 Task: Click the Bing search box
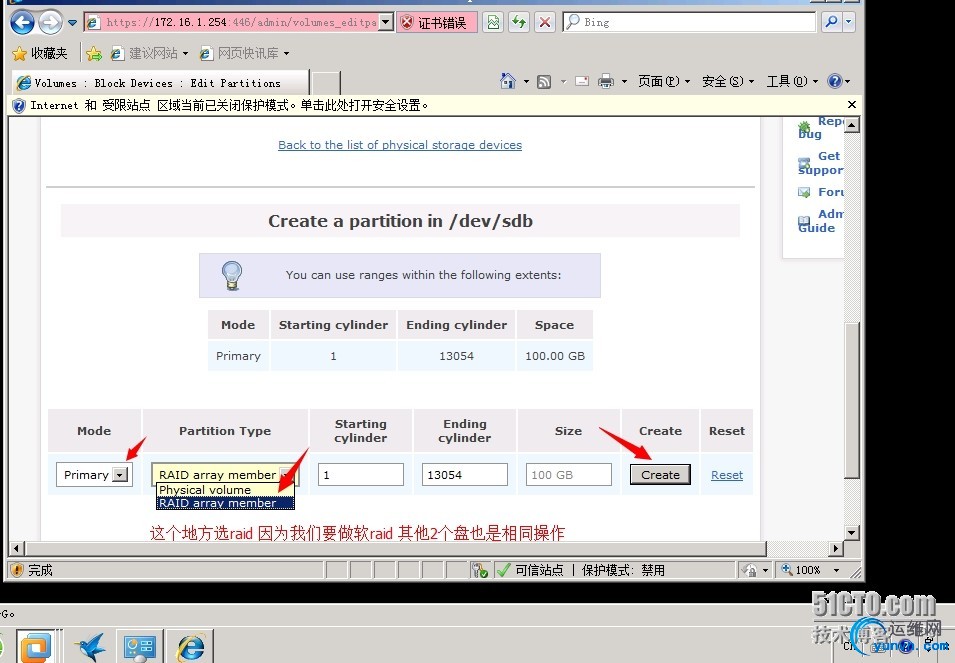(690, 23)
